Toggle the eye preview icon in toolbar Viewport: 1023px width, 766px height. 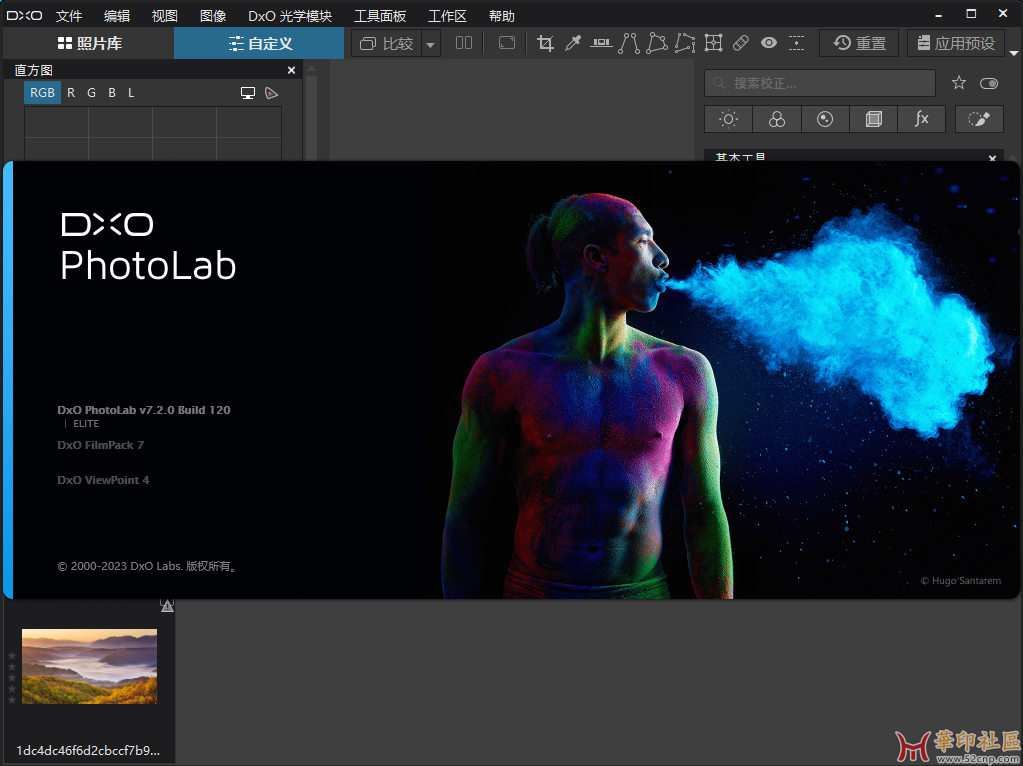tap(768, 43)
